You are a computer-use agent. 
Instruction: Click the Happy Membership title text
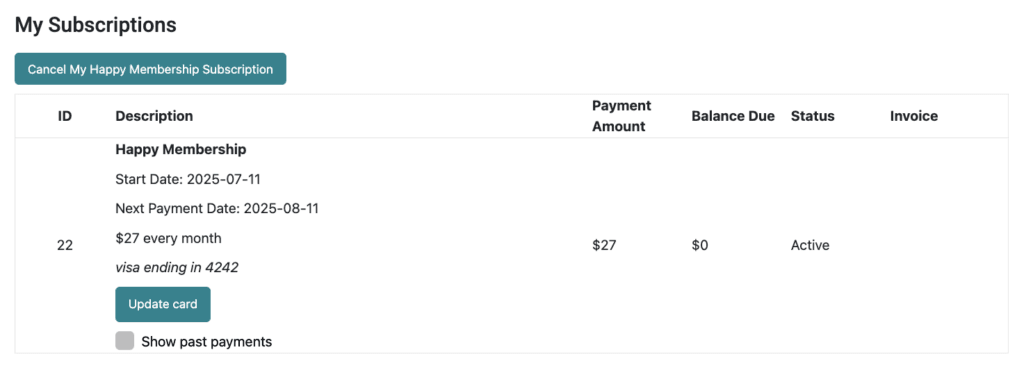pos(181,149)
